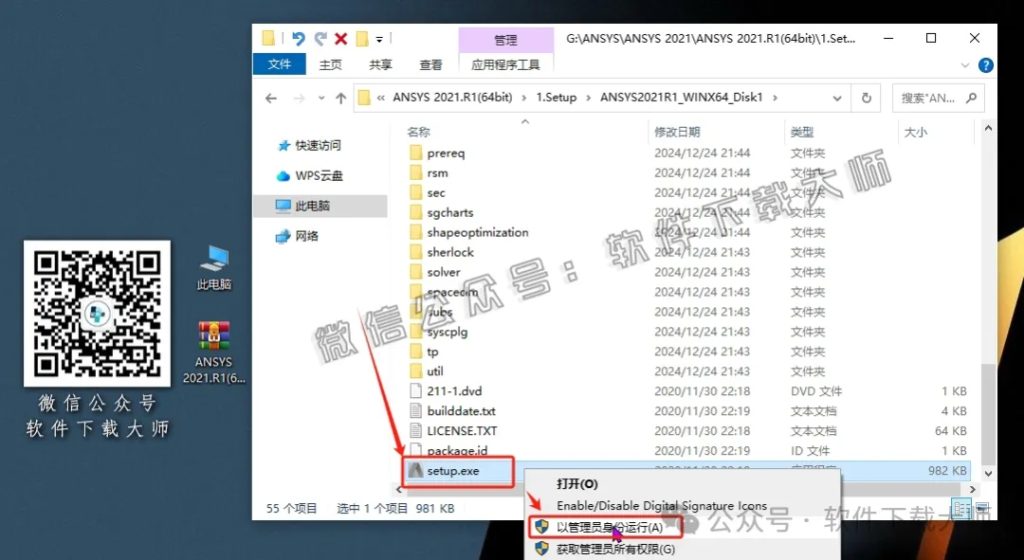Click the red delete X icon in the quick access toolbar
The width and height of the screenshot is (1024, 560).
click(x=341, y=39)
